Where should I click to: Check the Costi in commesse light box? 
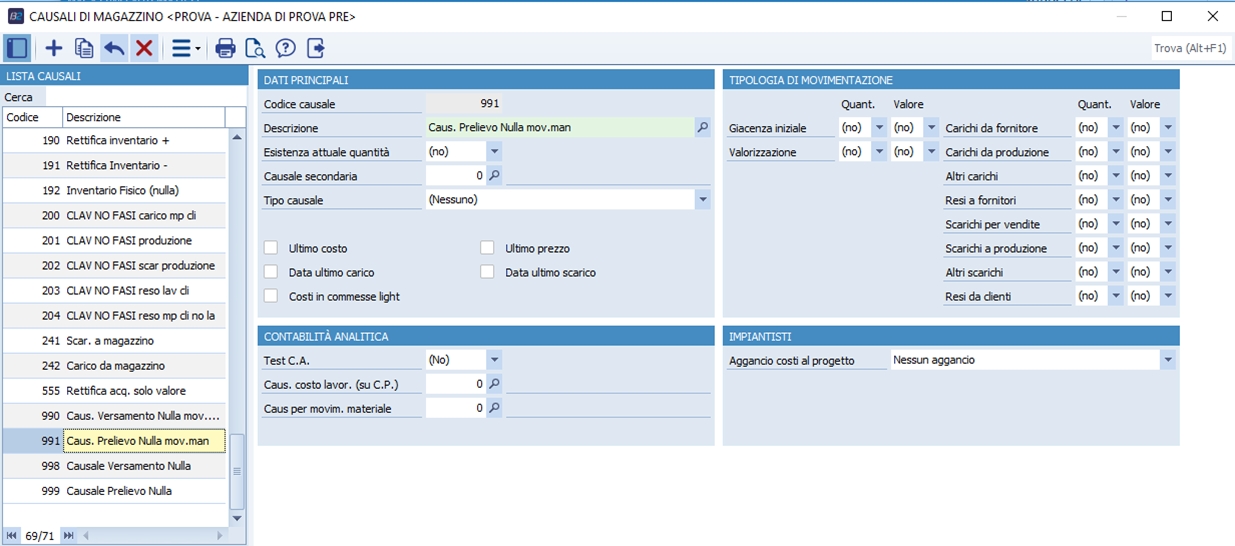pos(271,296)
